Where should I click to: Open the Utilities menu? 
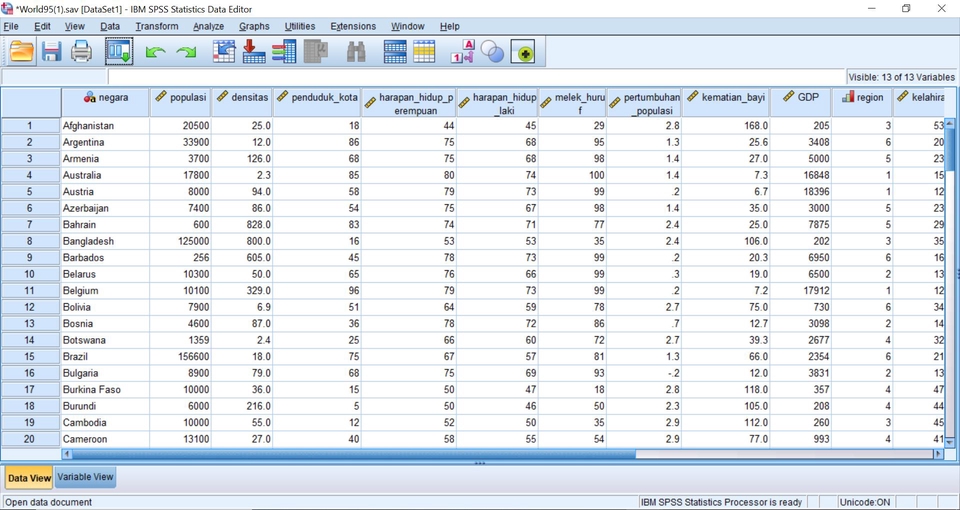(x=300, y=26)
